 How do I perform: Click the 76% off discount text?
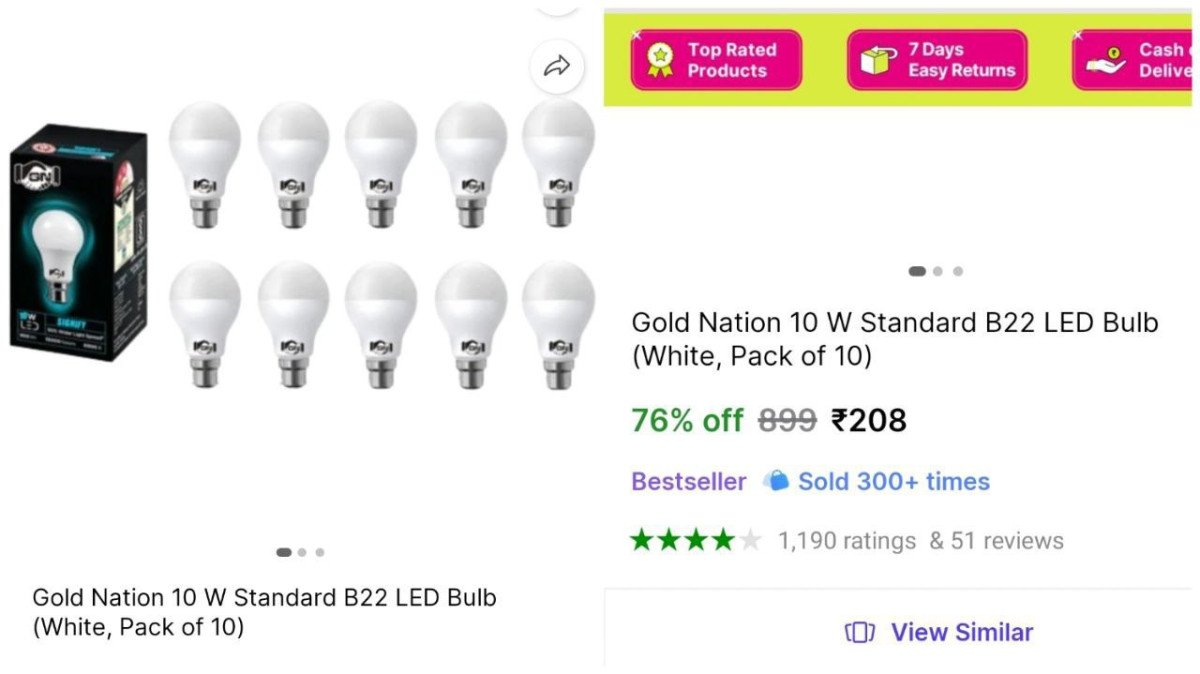coord(687,421)
